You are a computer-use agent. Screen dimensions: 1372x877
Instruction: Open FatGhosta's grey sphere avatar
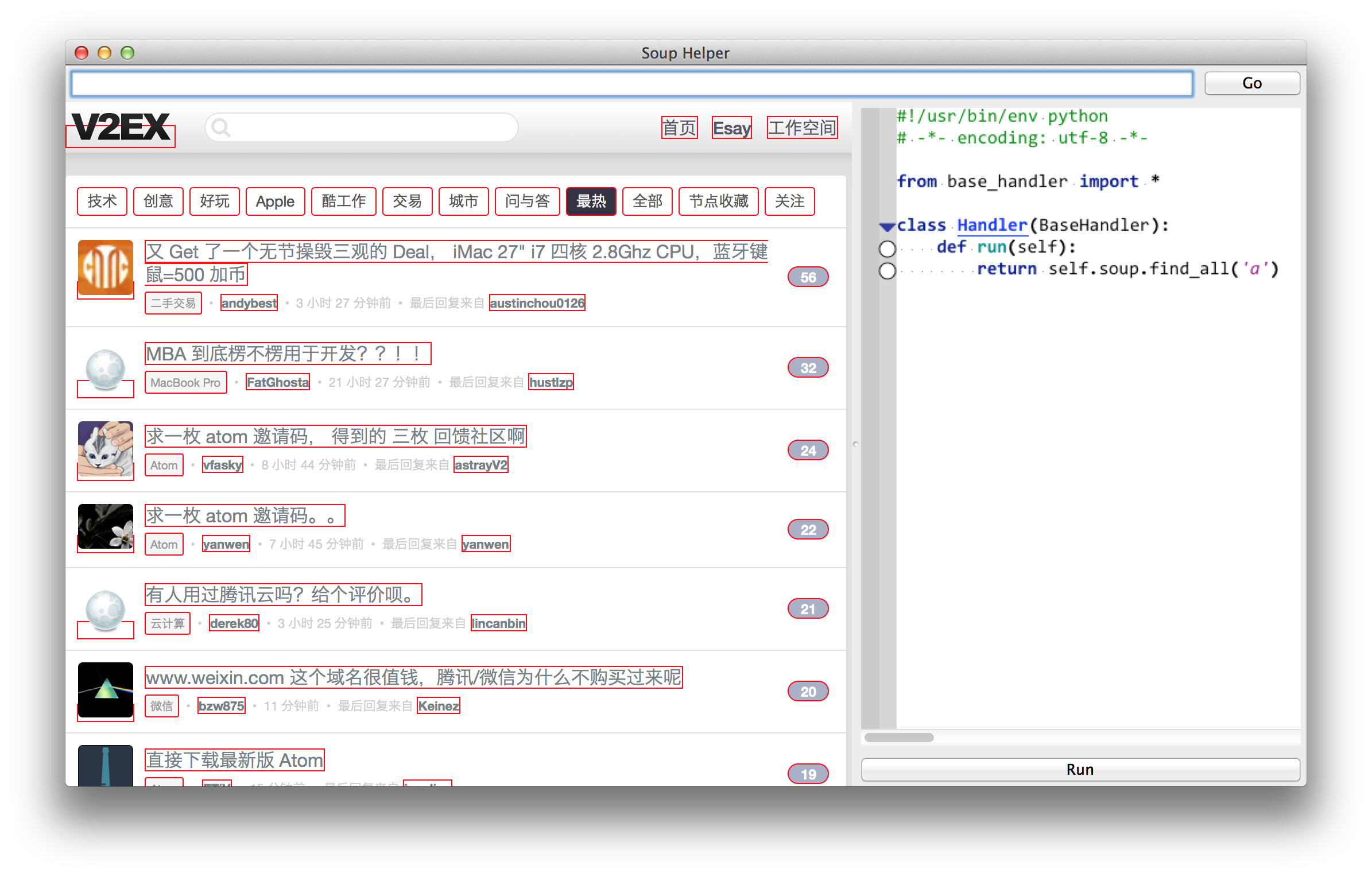pos(106,370)
